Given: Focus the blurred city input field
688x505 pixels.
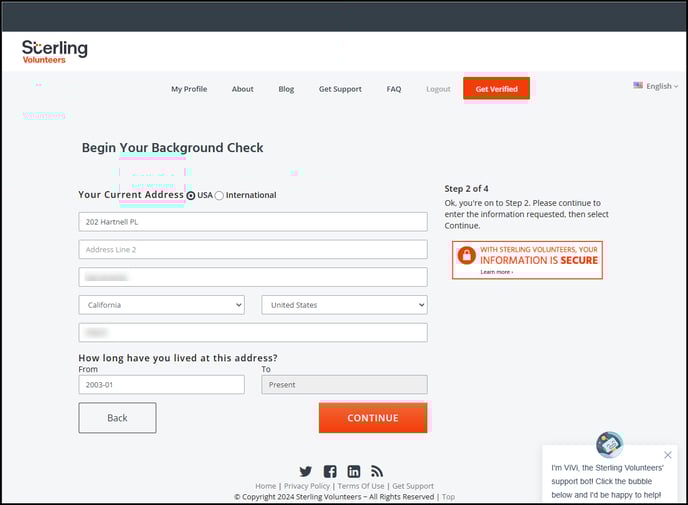Looking at the screenshot, I should (x=253, y=277).
